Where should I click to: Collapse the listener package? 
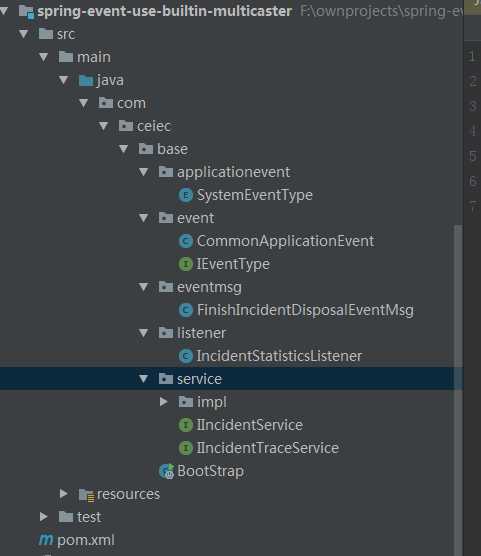(144, 333)
